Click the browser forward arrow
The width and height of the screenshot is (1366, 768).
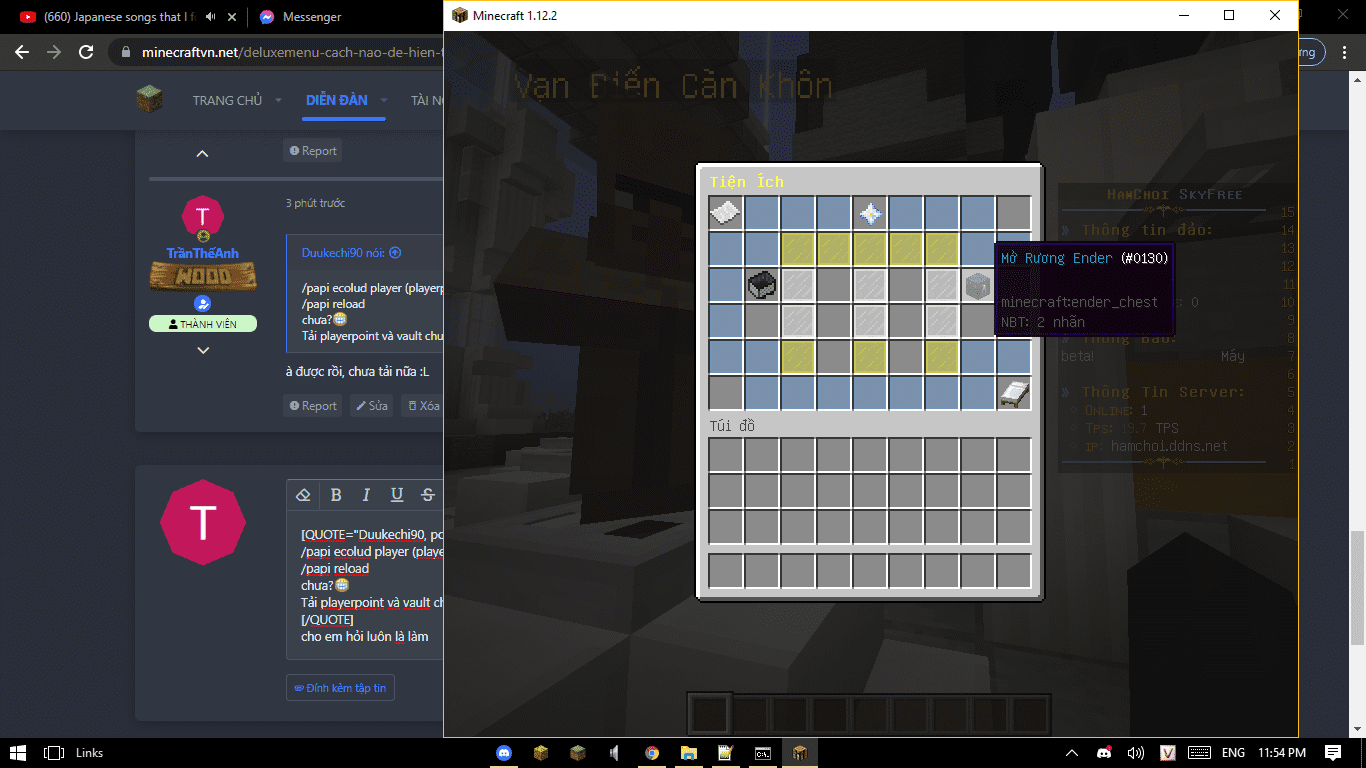click(x=54, y=52)
